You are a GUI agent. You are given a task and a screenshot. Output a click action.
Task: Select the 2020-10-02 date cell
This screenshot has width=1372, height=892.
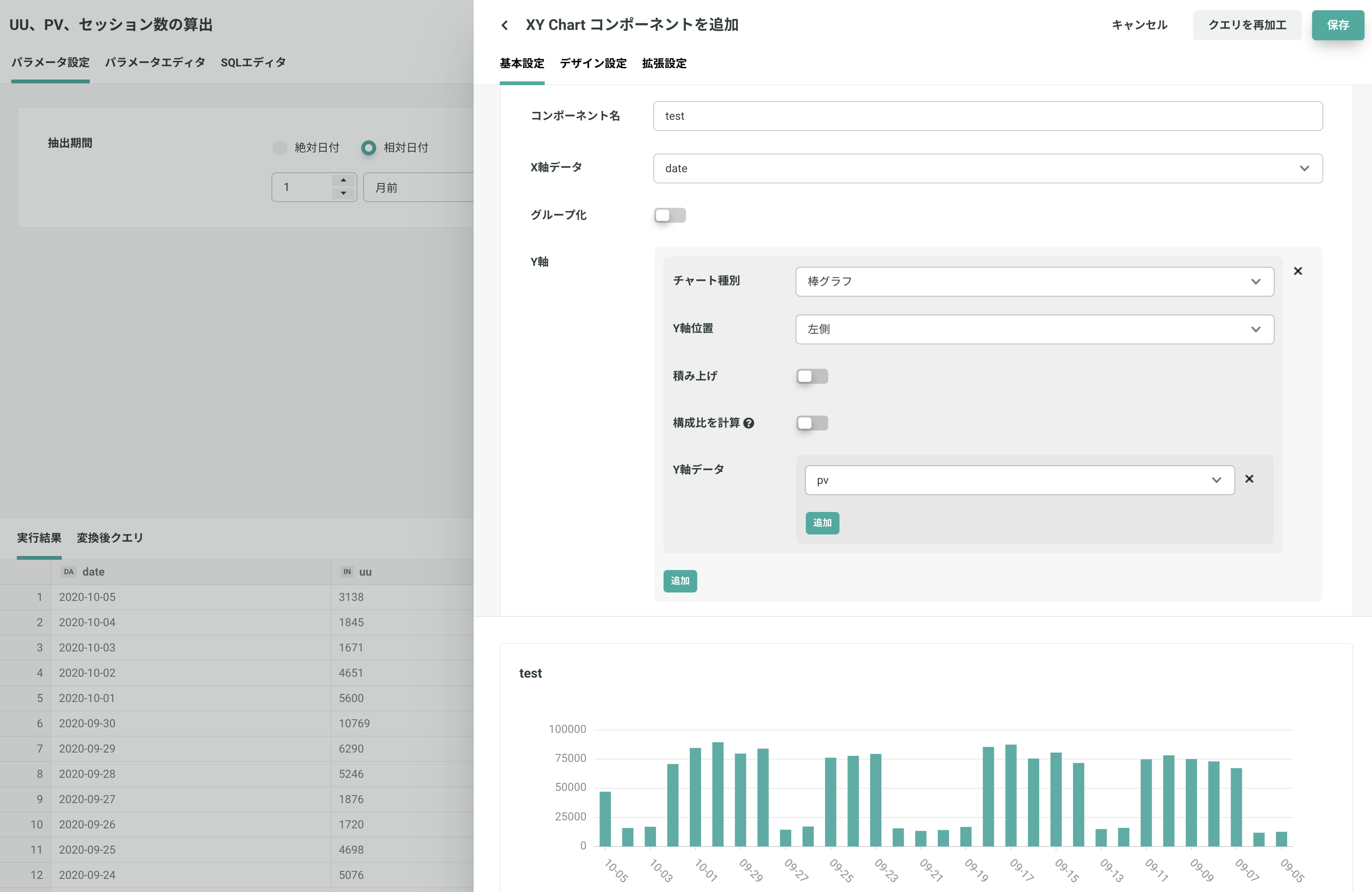point(191,673)
